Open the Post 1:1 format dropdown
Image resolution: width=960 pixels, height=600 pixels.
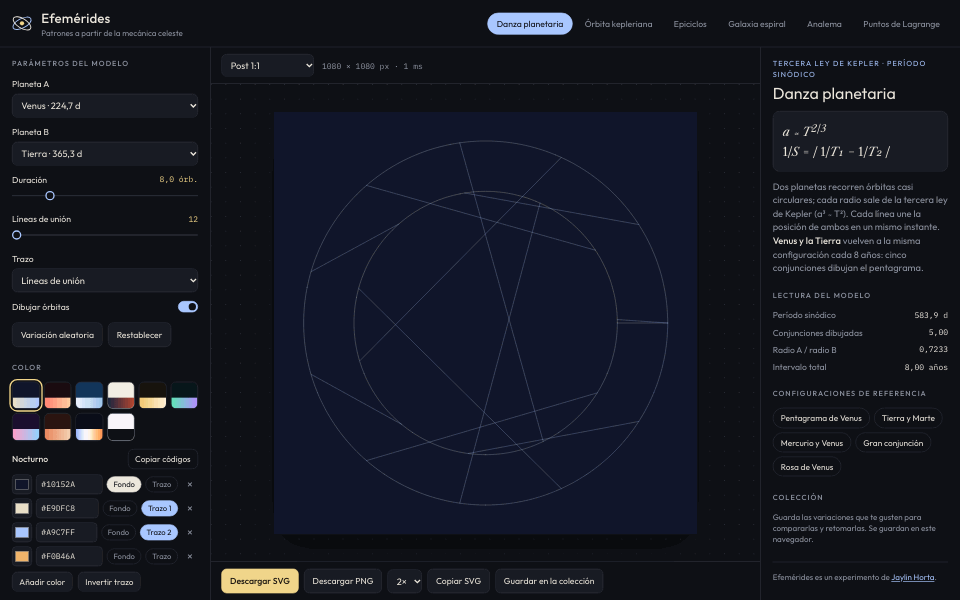(268, 66)
